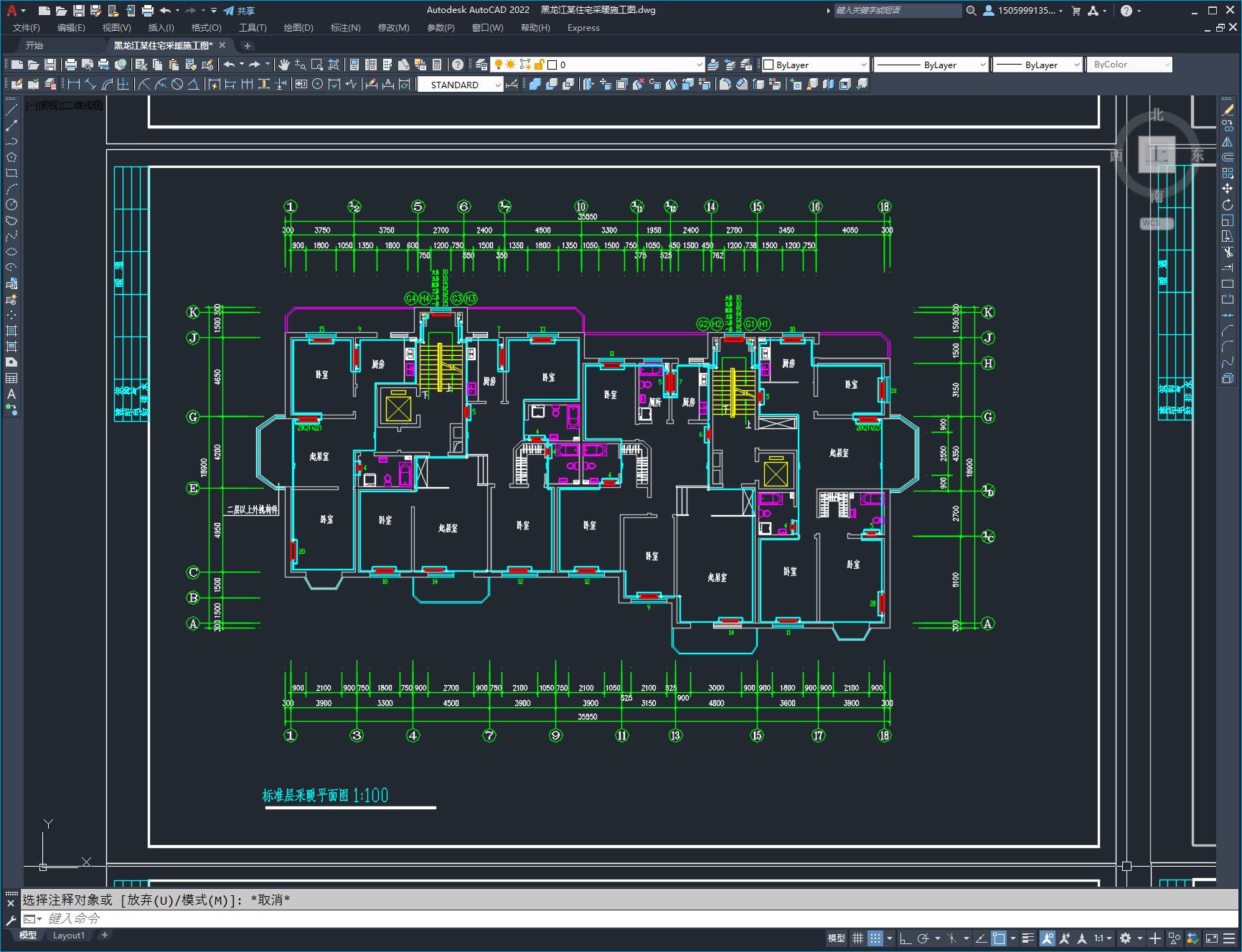Toggle snap mode in the status bar
The image size is (1242, 952).
pos(875,938)
